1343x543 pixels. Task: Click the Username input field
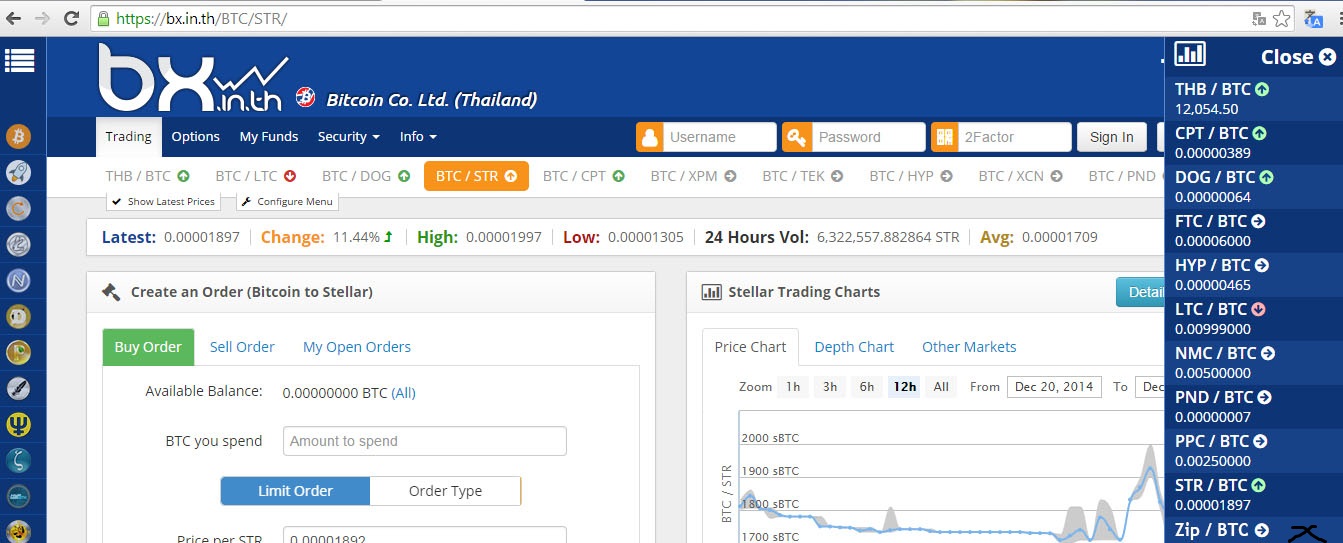[x=720, y=137]
